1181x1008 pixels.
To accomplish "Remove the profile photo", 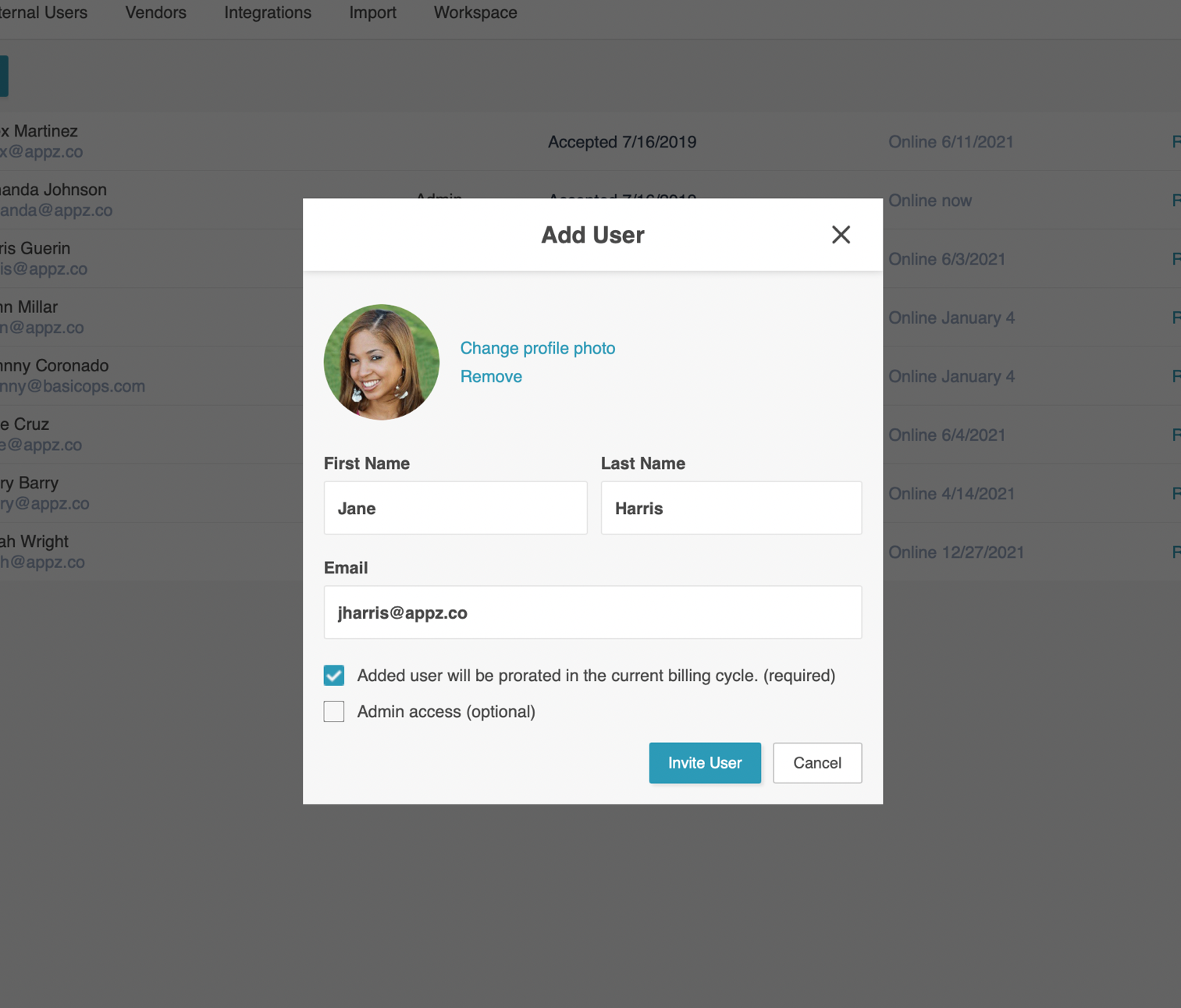I will [491, 376].
